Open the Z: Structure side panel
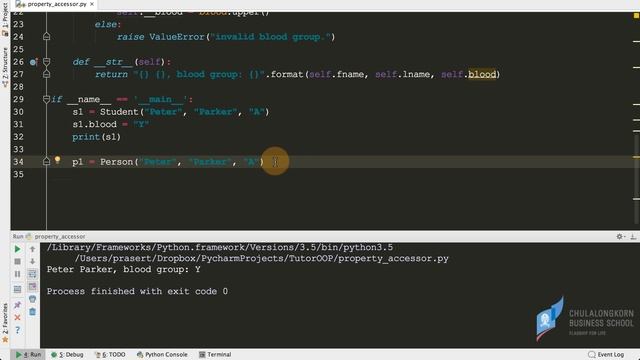This screenshot has width=640, height=360. click(x=5, y=67)
